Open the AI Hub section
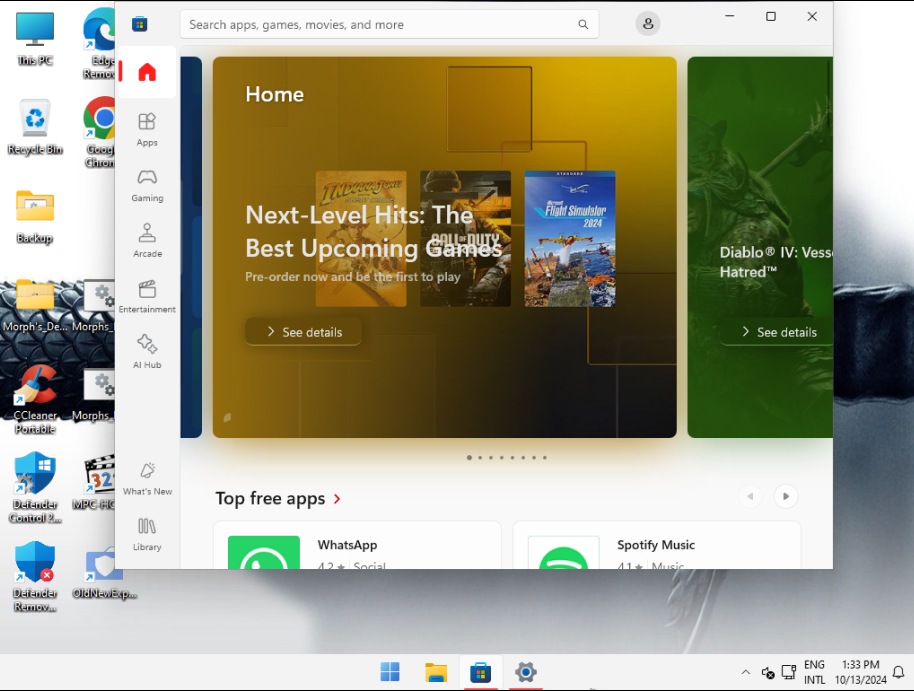 (x=147, y=352)
